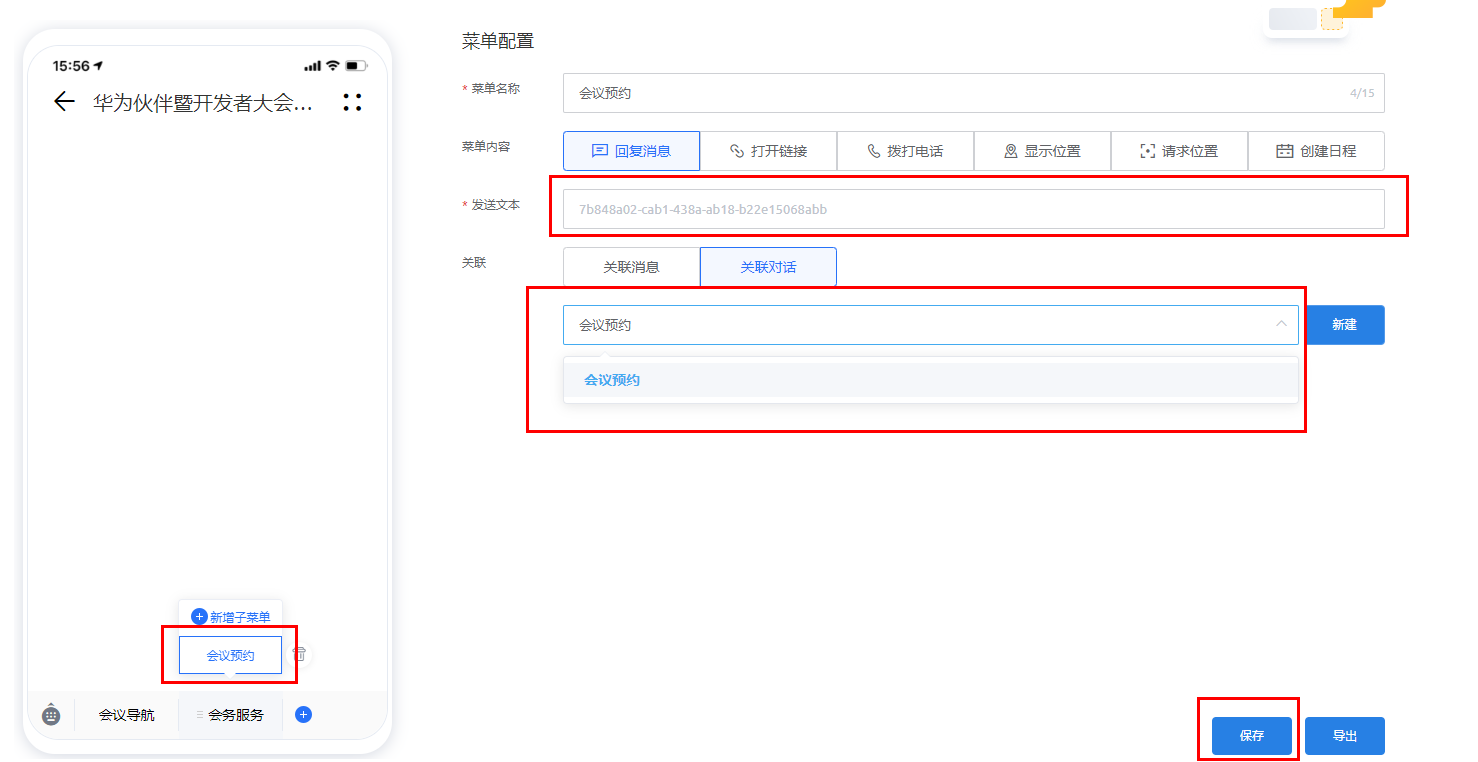Open the four-dot more menu in phone header

352,102
